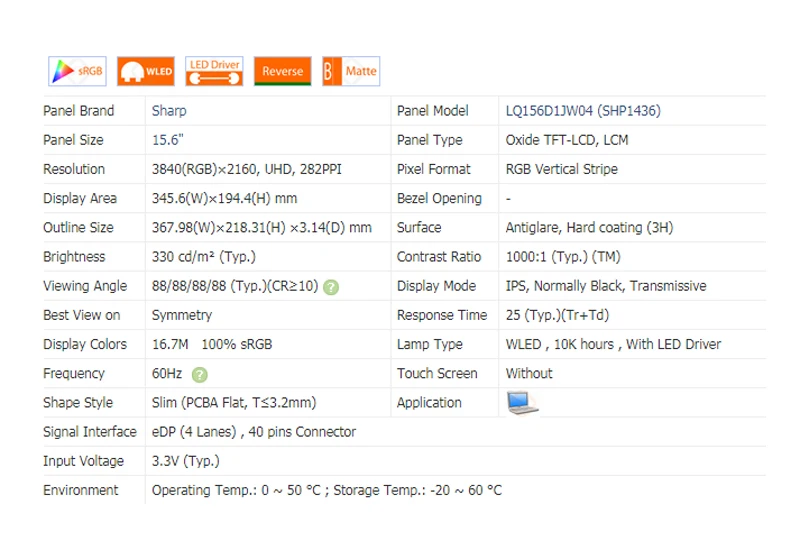800x550 pixels.
Task: Select the Surface label
Action: (x=419, y=227)
